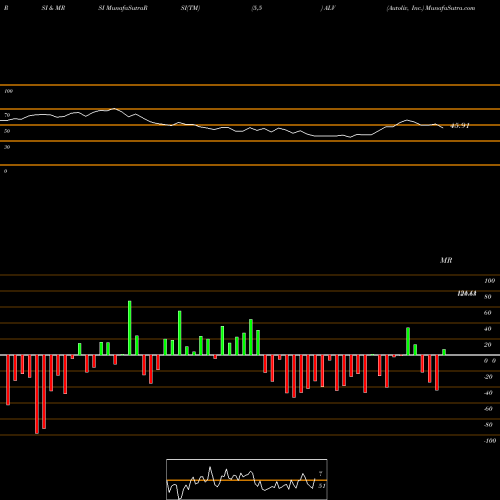
Task: Click the -80 label on the MR axis
Action: pos(488,425)
